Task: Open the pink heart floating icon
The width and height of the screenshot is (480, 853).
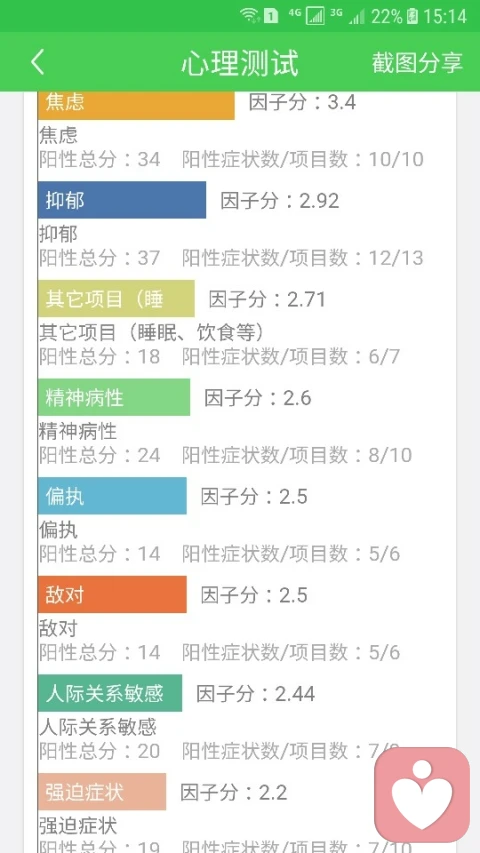Action: pos(422,794)
